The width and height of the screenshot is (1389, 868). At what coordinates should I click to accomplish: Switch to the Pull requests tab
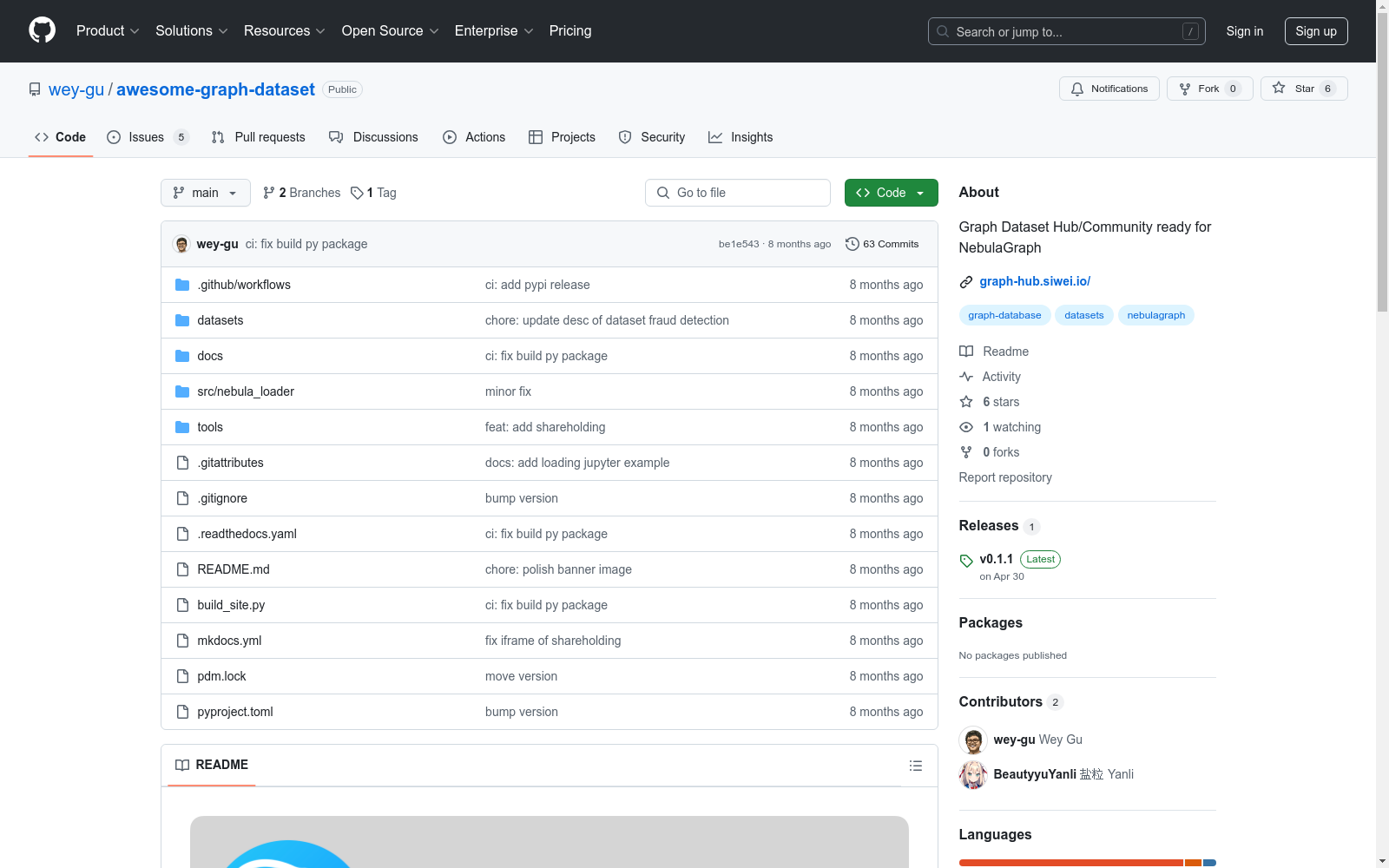[259, 137]
